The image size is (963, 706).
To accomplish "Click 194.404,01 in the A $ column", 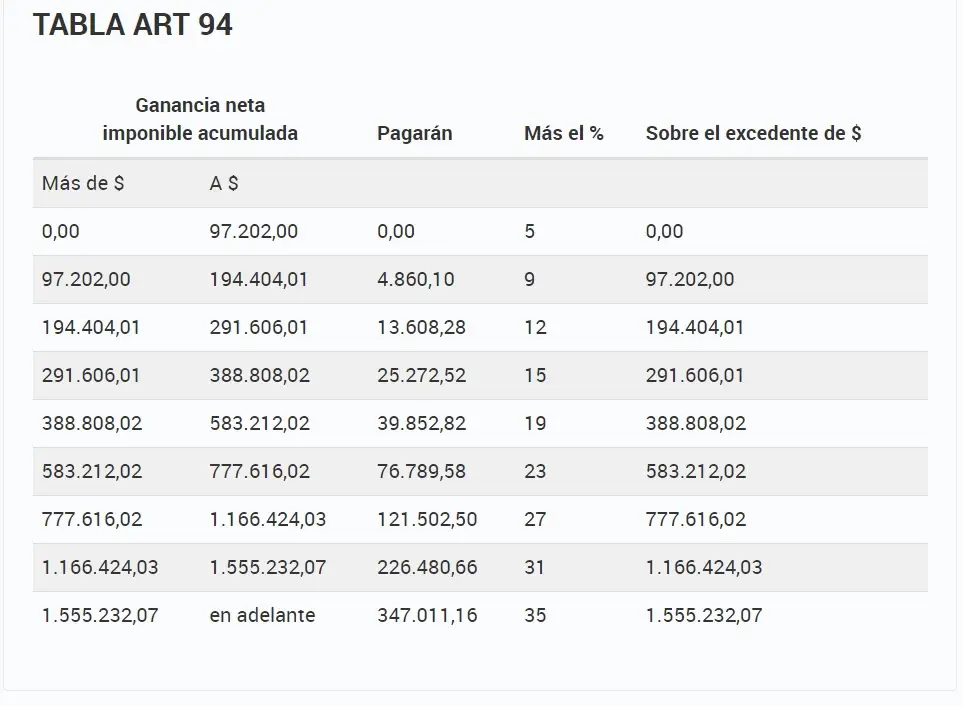I will click(259, 279).
